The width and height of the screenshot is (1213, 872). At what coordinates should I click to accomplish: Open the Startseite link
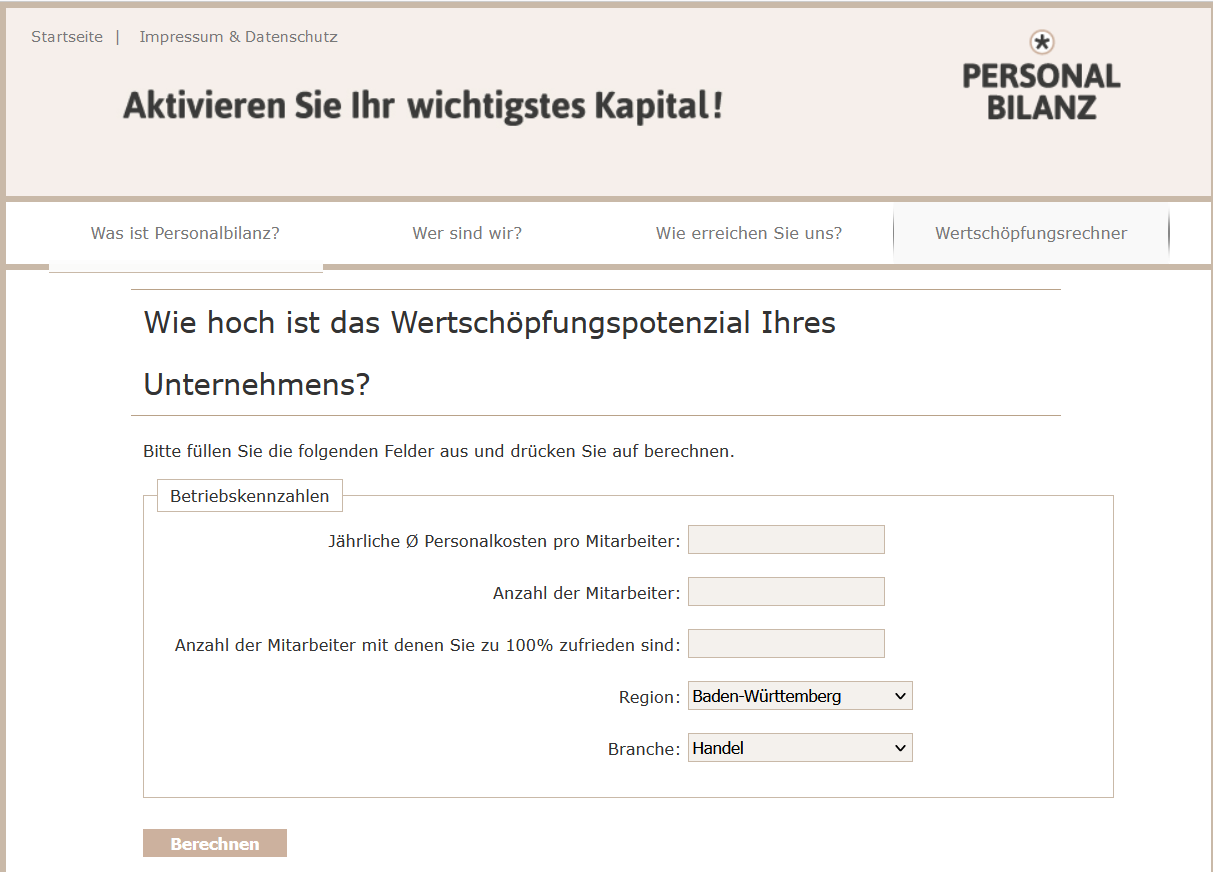(x=67, y=37)
